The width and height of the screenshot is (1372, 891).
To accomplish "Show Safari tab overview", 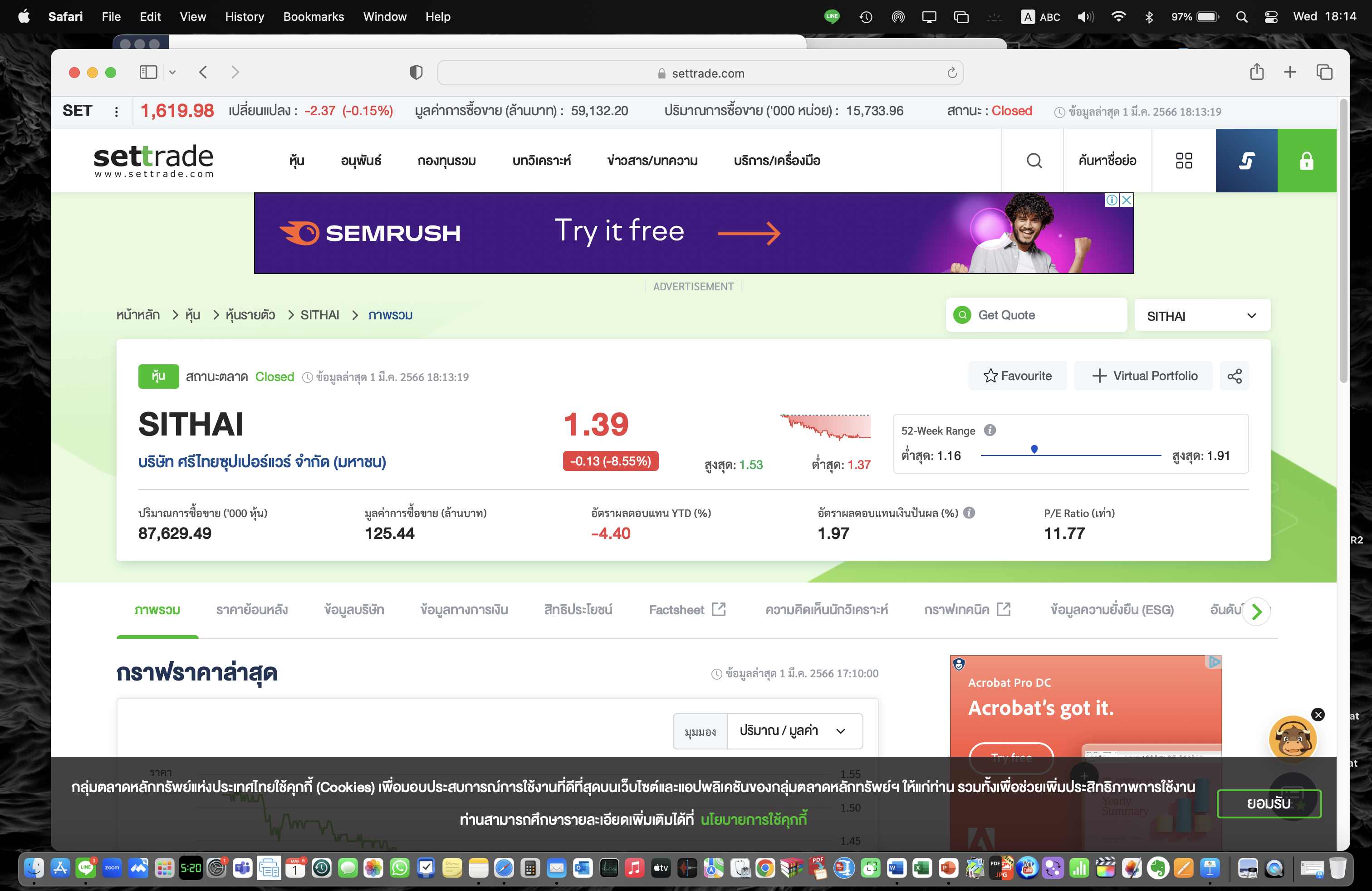I will coord(1324,72).
